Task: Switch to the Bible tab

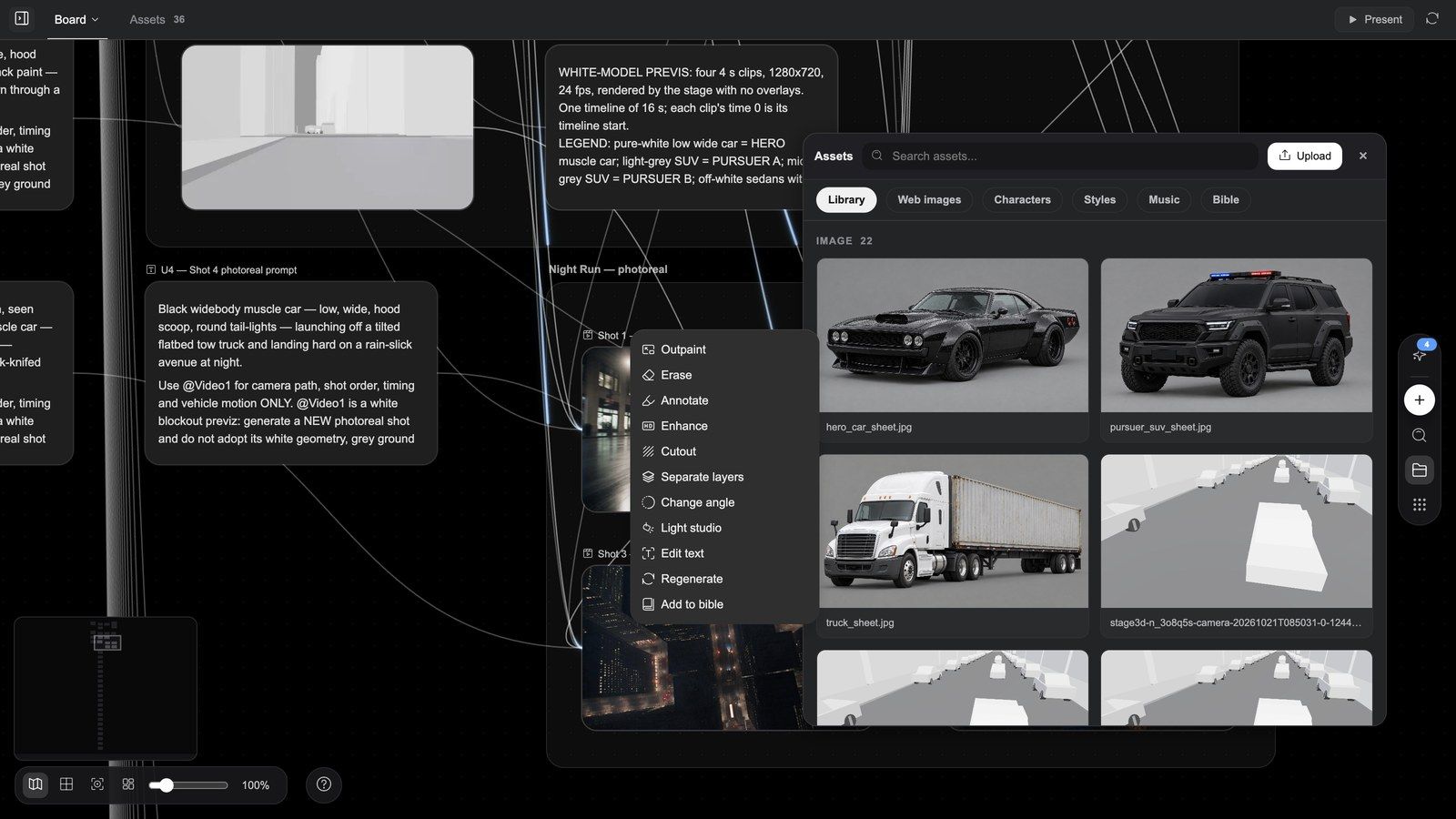Action: [x=1226, y=200]
